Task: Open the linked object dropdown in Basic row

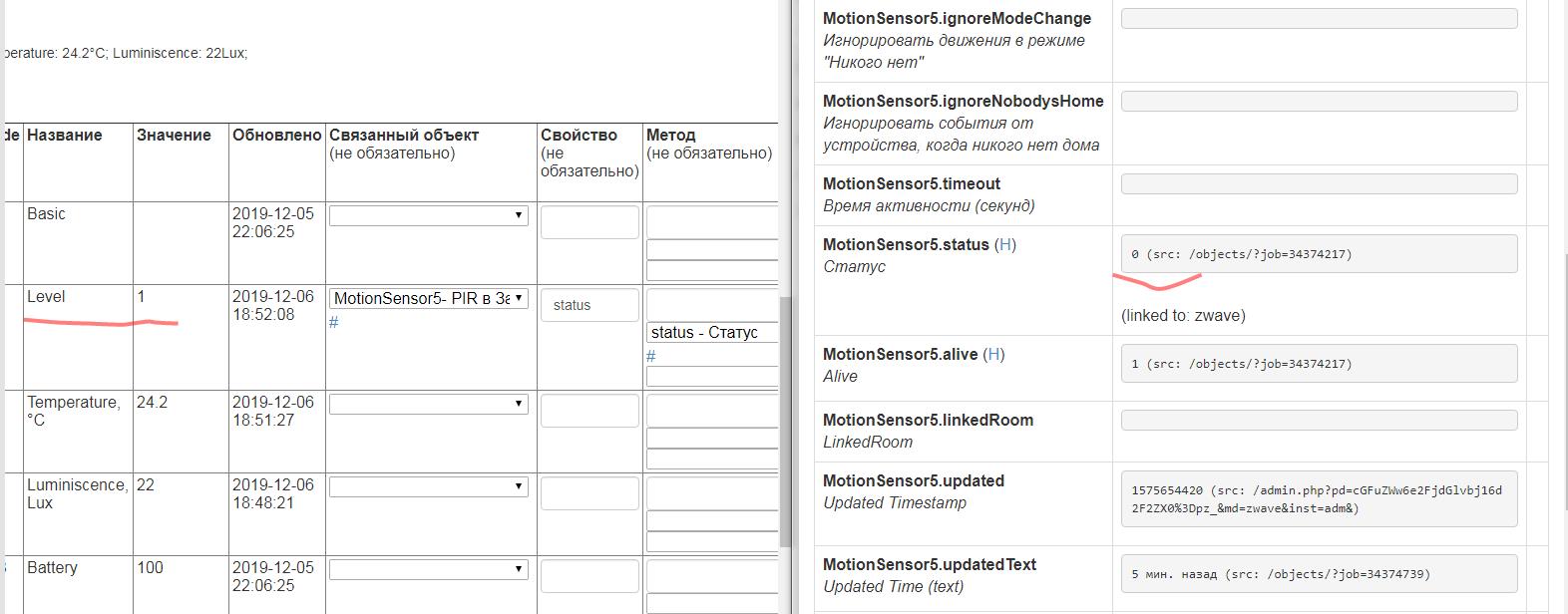Action: 428,215
